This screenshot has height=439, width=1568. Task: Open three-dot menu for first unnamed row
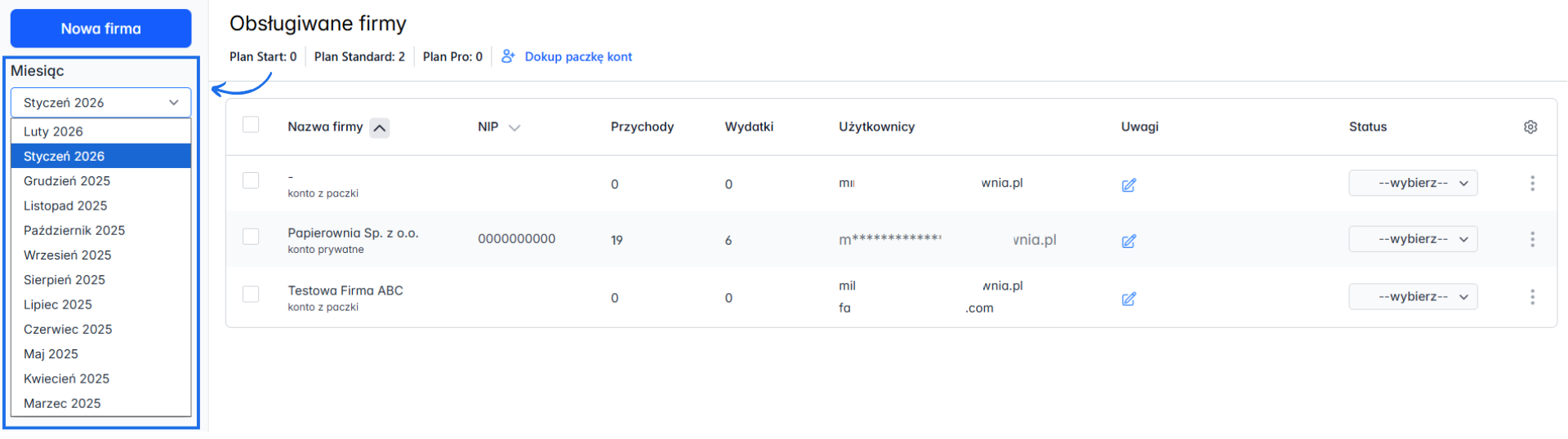click(1532, 184)
